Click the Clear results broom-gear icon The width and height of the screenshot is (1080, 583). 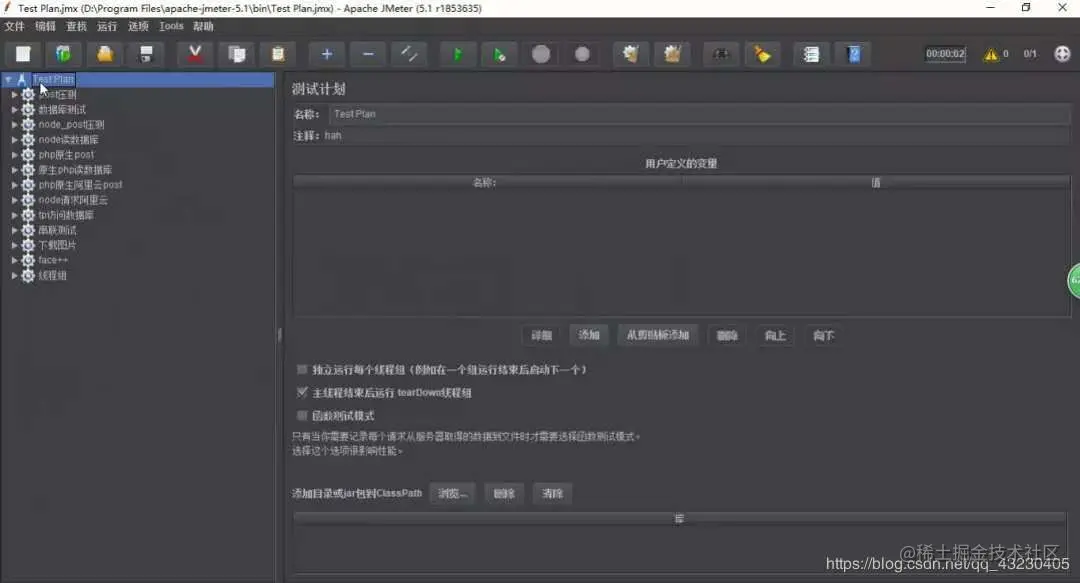click(630, 54)
